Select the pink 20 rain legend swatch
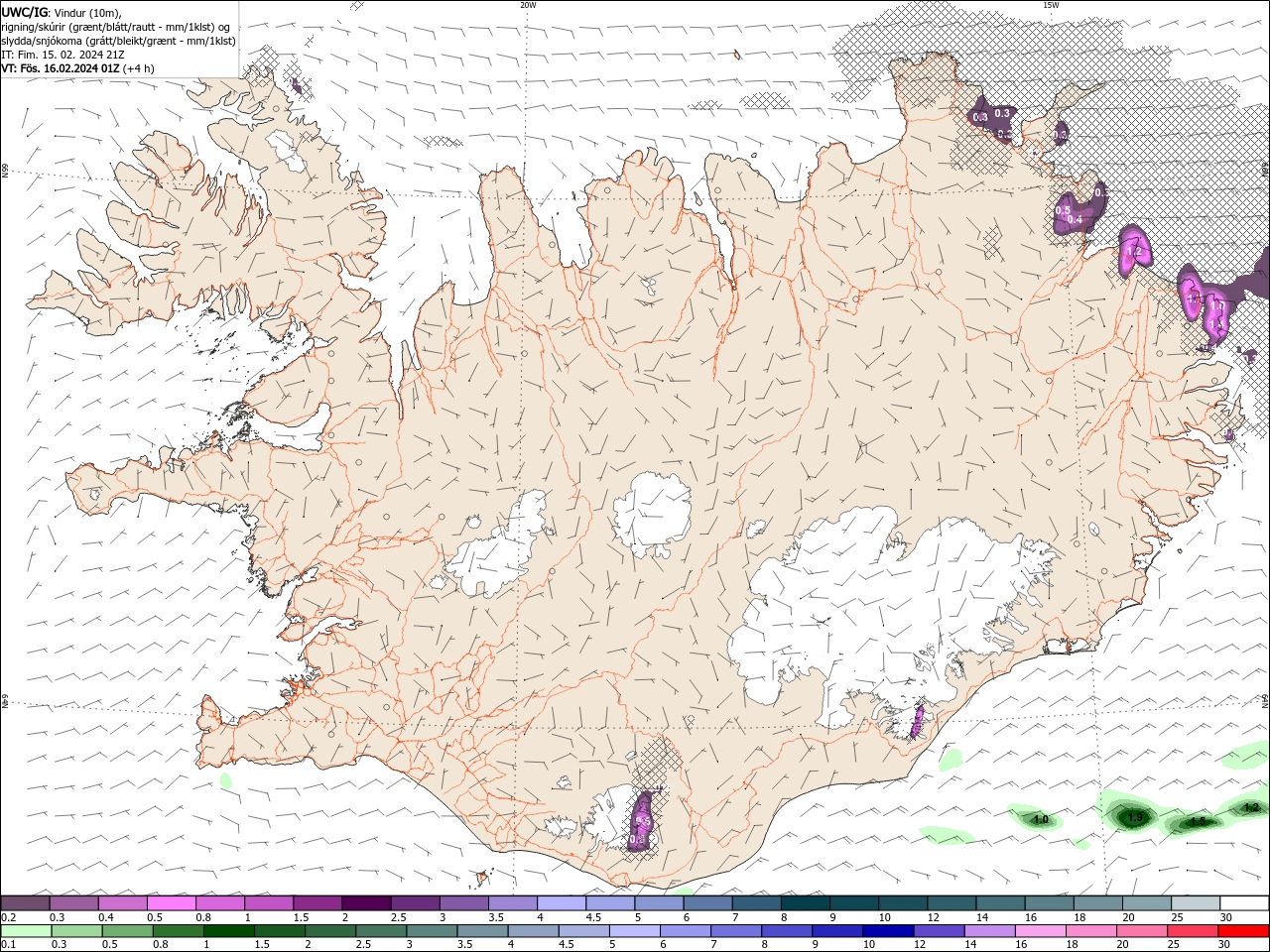This screenshot has height=952, width=1270. [x=1140, y=931]
